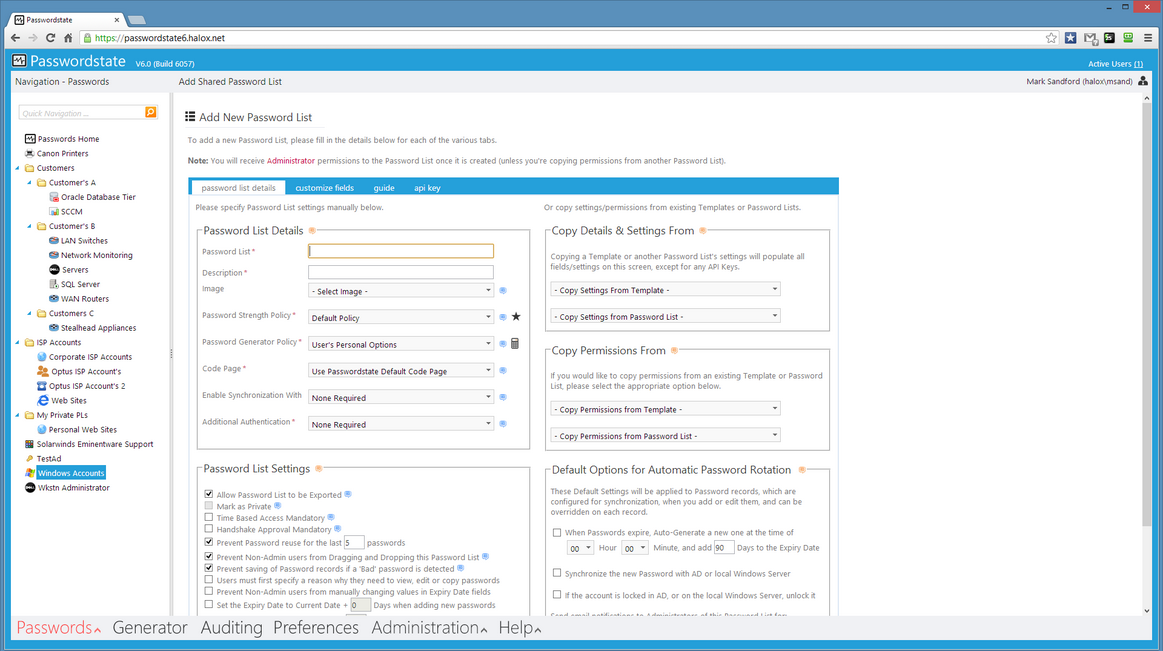Bookmark this page with the star icon

coord(1051,38)
